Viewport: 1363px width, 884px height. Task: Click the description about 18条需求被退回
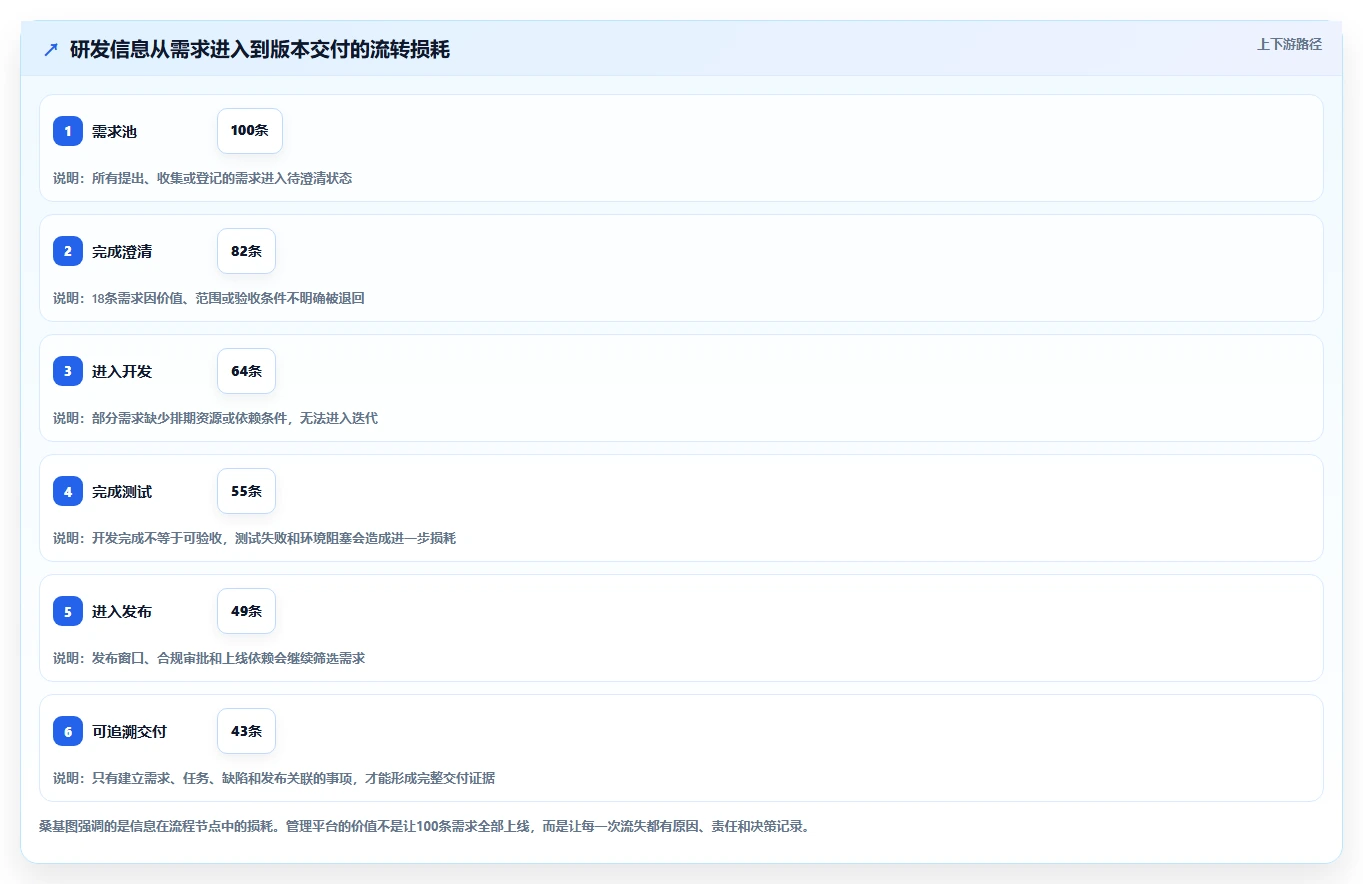point(209,298)
